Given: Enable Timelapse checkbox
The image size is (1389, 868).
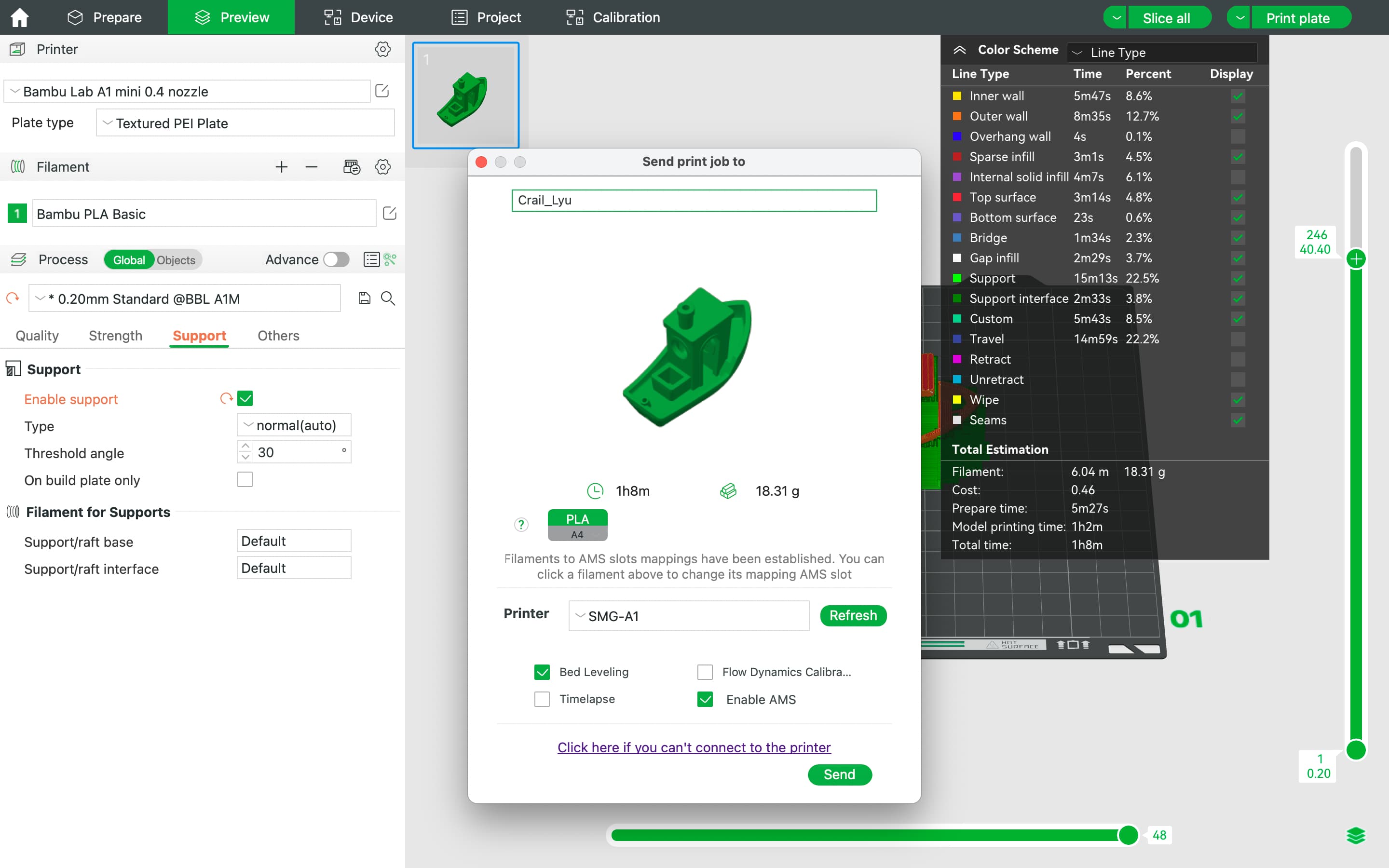Looking at the screenshot, I should coord(542,699).
